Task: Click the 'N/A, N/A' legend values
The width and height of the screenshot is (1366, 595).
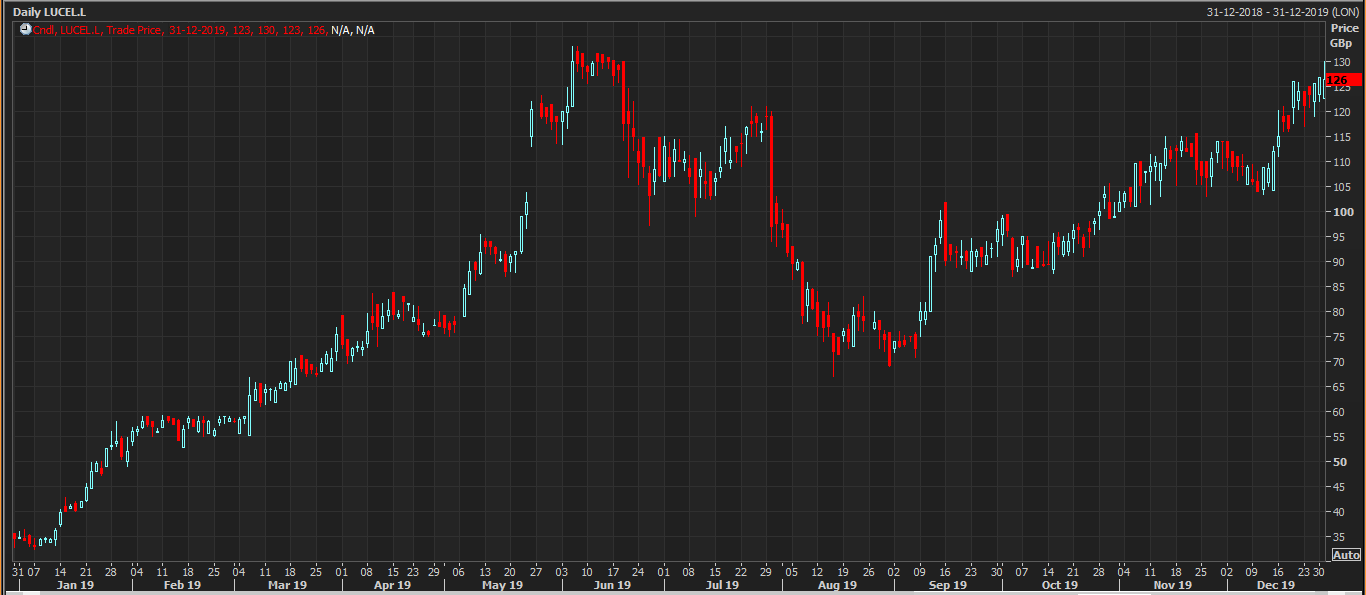Action: tap(353, 30)
